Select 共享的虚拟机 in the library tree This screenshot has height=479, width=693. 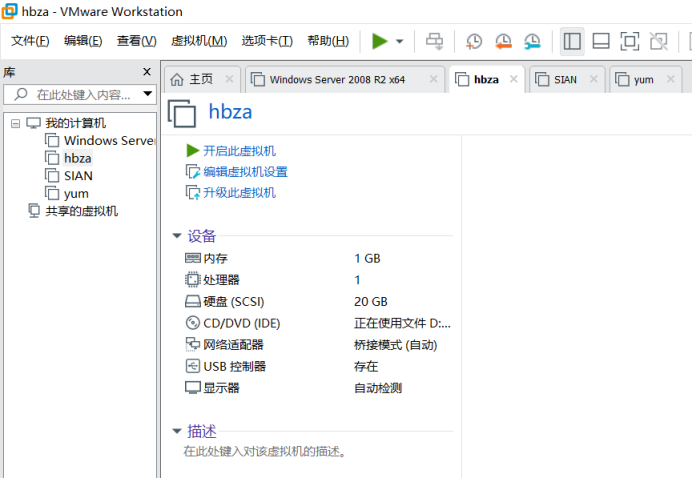click(x=81, y=211)
